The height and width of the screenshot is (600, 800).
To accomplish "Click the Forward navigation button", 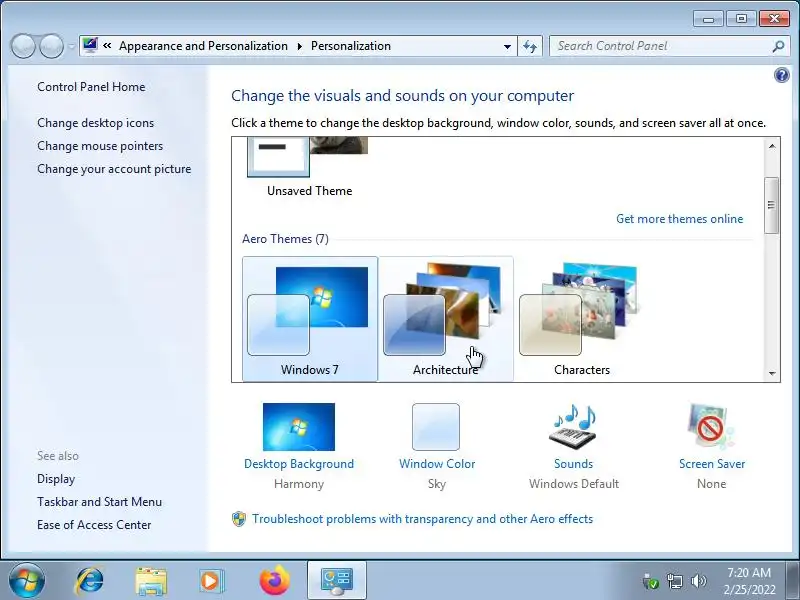I will [52, 46].
